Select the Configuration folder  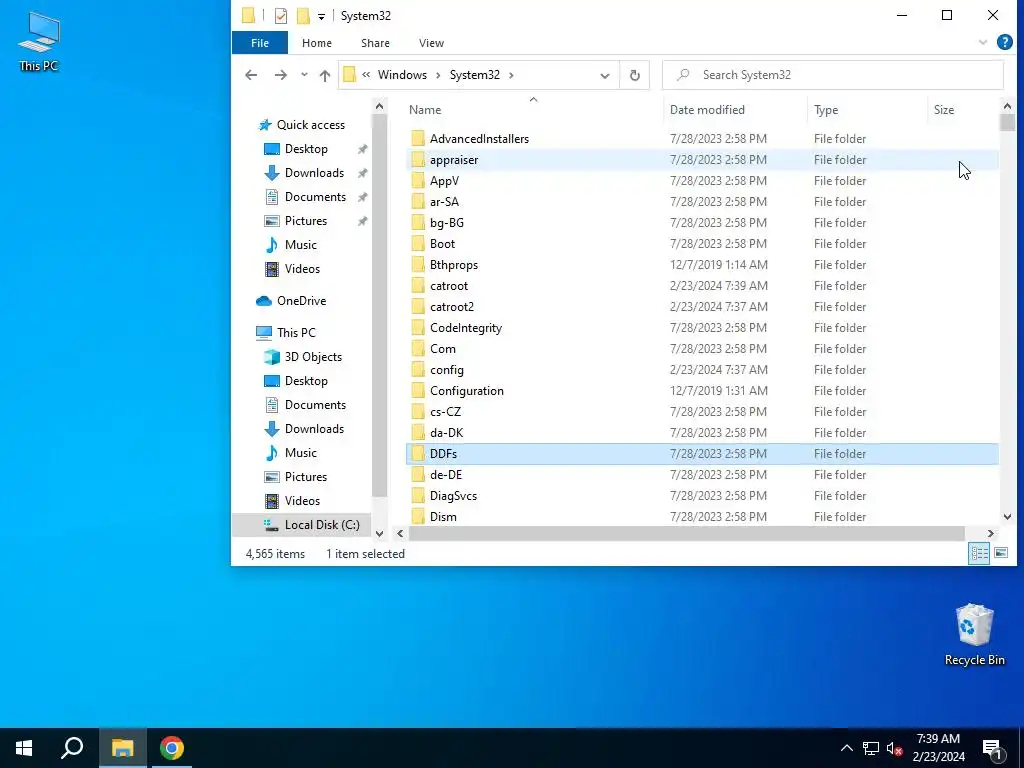point(466,391)
